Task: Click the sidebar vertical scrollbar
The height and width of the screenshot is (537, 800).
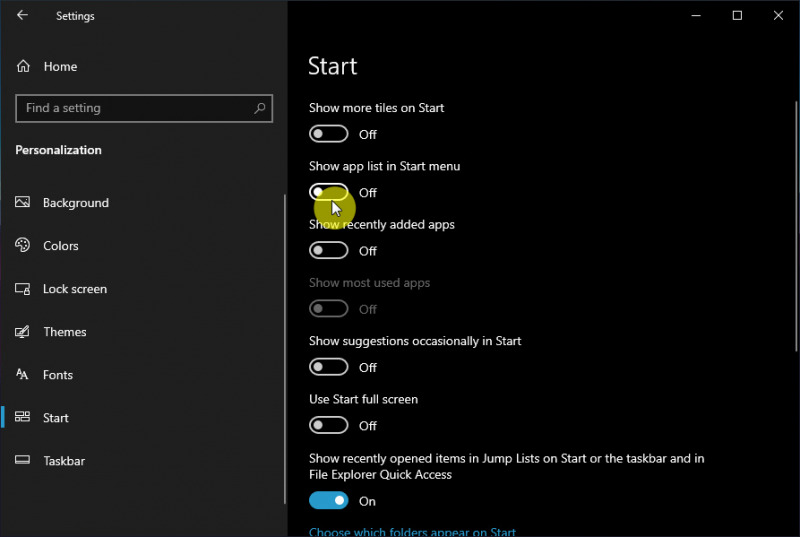Action: click(284, 349)
